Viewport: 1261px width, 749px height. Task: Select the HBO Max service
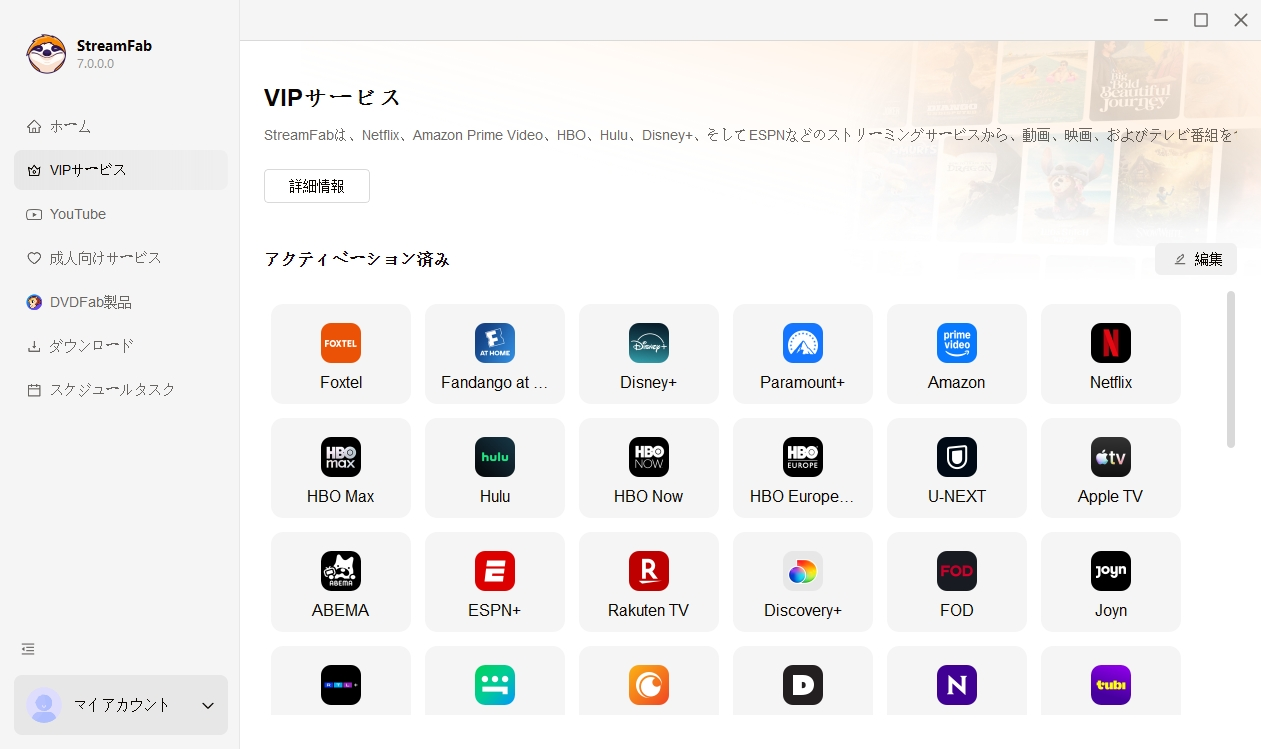pos(340,467)
